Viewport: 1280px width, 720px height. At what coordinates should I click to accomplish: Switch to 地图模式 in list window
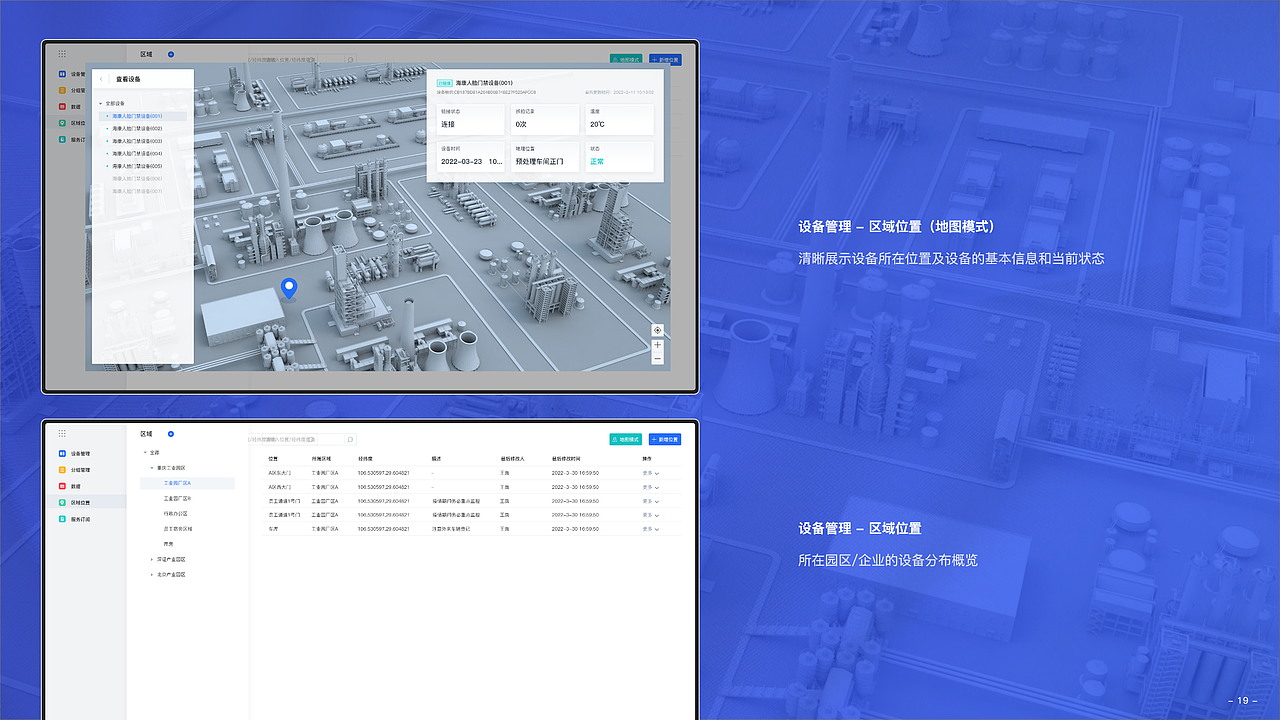[626, 439]
